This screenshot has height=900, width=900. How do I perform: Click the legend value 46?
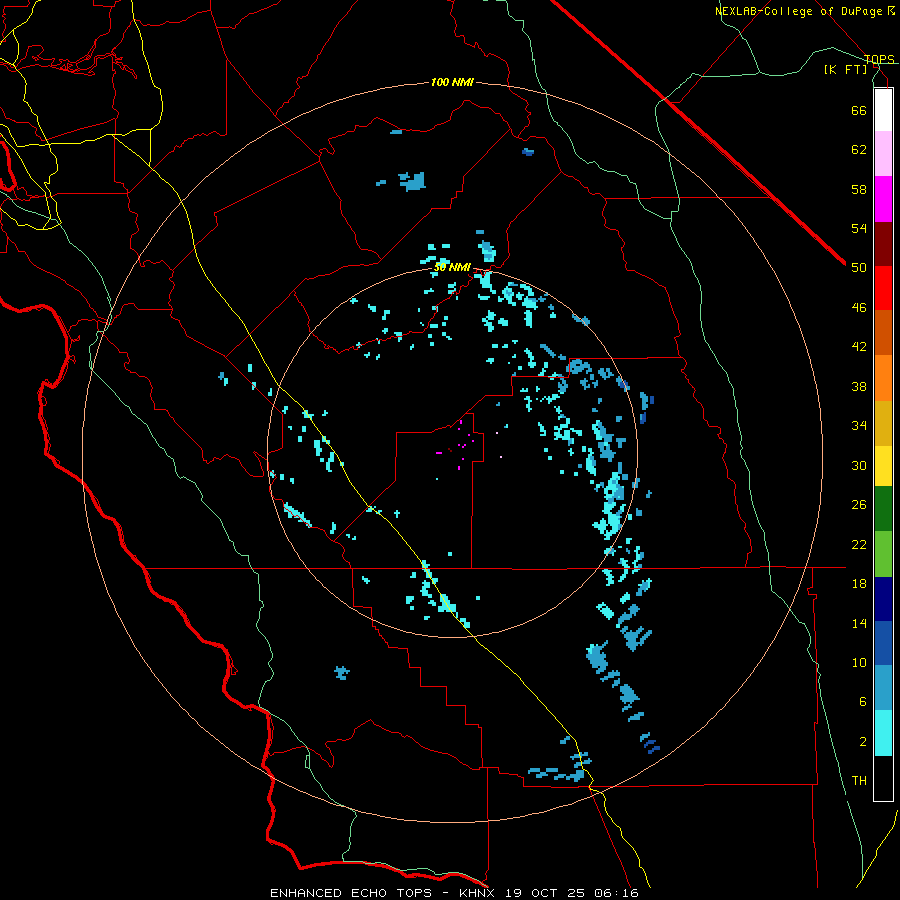pos(859,308)
